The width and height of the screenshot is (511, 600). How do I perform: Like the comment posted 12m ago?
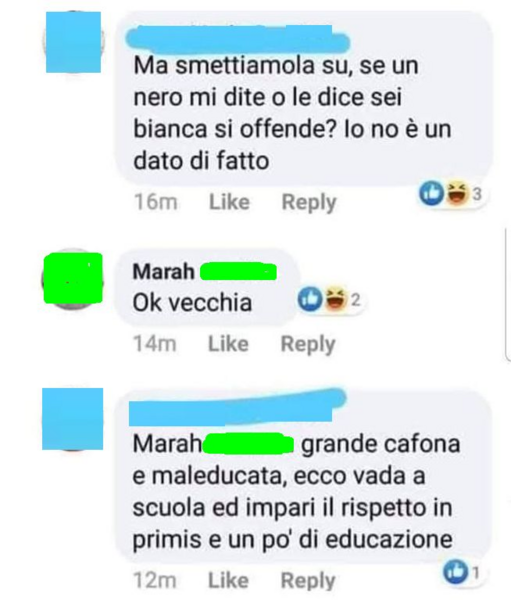(x=229, y=580)
